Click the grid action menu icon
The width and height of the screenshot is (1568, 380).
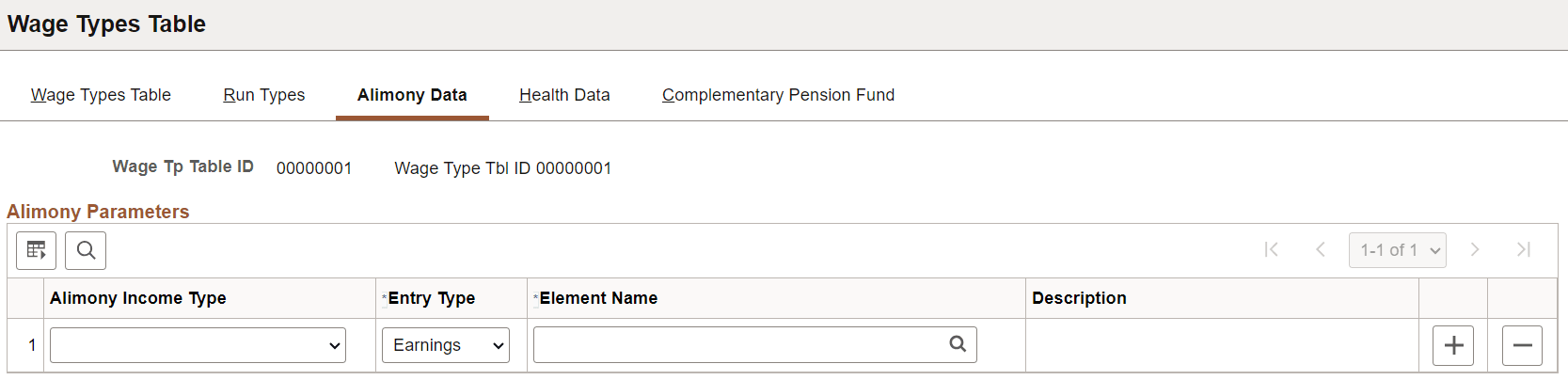coord(37,250)
